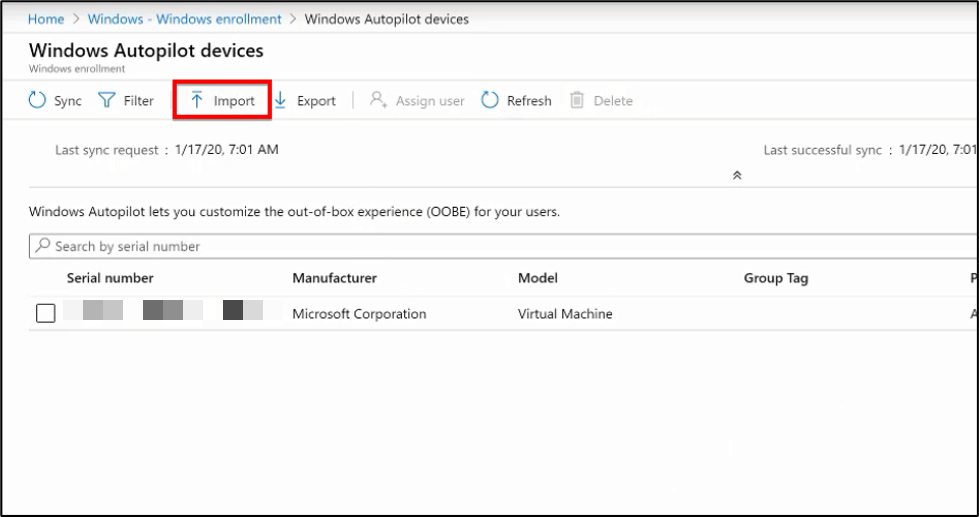Viewport: 979px width, 517px height.
Task: Sort by Serial number column header
Action: [x=110, y=278]
